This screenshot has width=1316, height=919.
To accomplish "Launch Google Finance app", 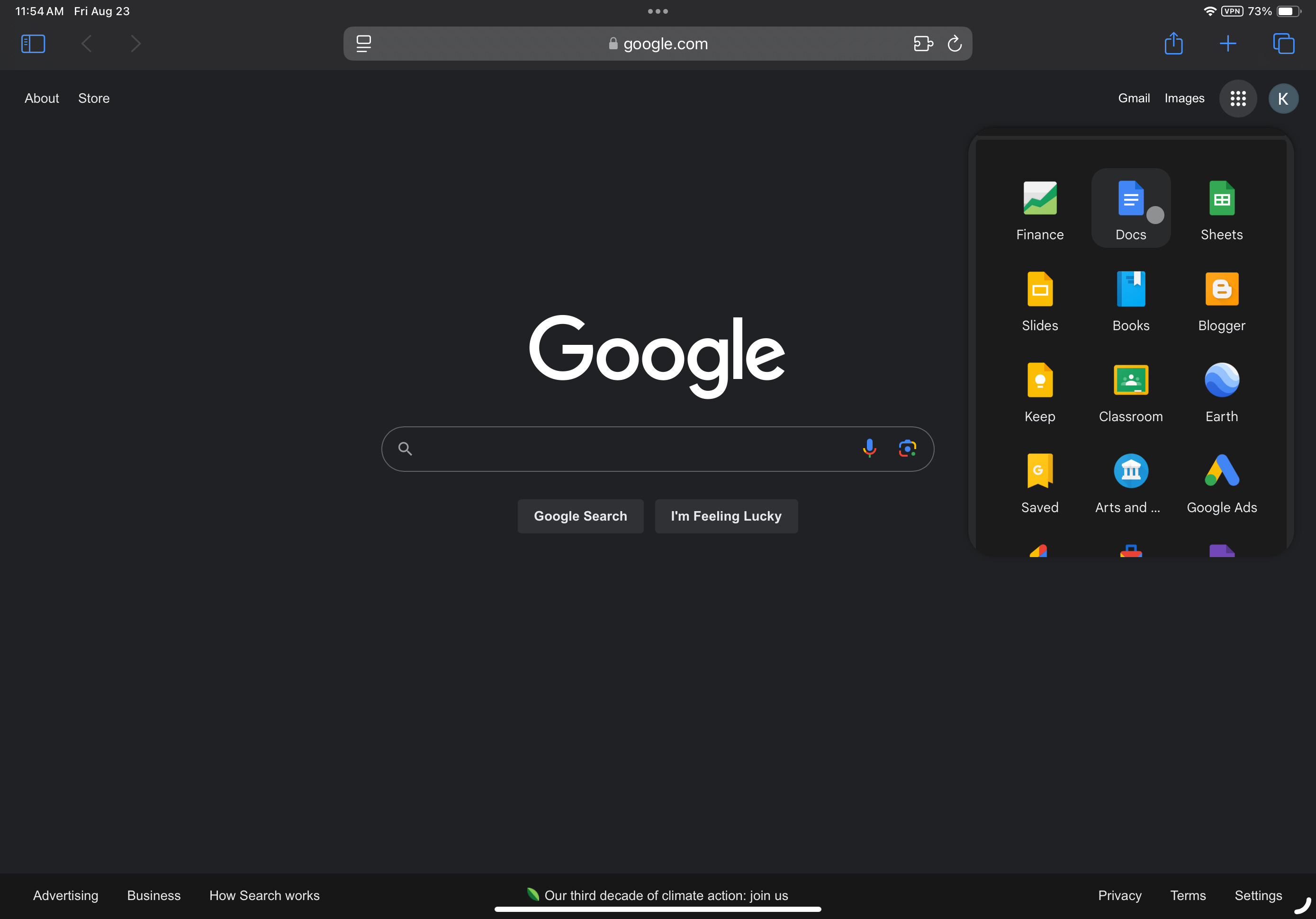I will pyautogui.click(x=1040, y=208).
